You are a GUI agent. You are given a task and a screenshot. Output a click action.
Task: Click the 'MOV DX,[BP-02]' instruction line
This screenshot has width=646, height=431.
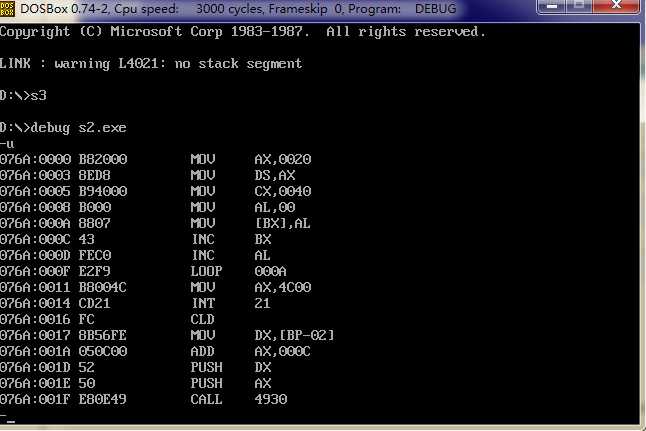point(167,335)
